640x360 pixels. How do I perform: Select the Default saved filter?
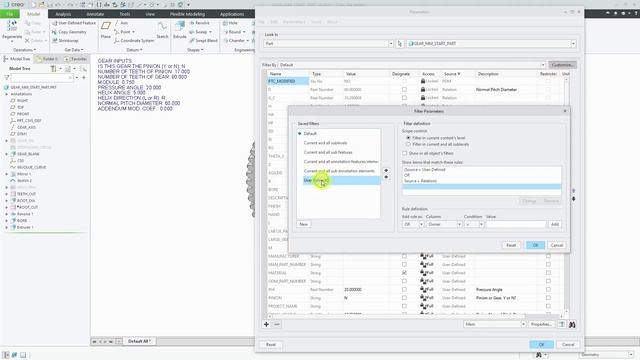310,133
